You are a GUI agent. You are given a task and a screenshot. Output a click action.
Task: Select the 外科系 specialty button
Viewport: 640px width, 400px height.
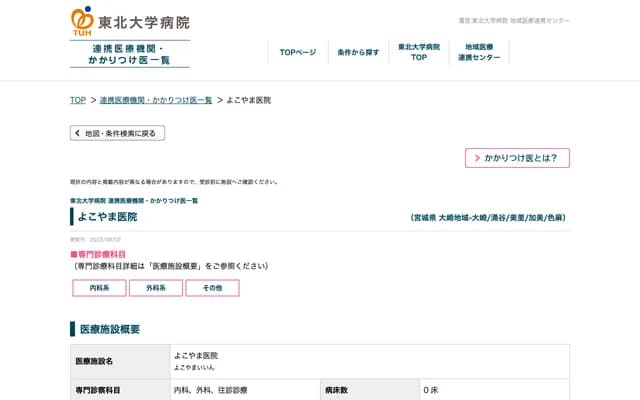point(155,288)
